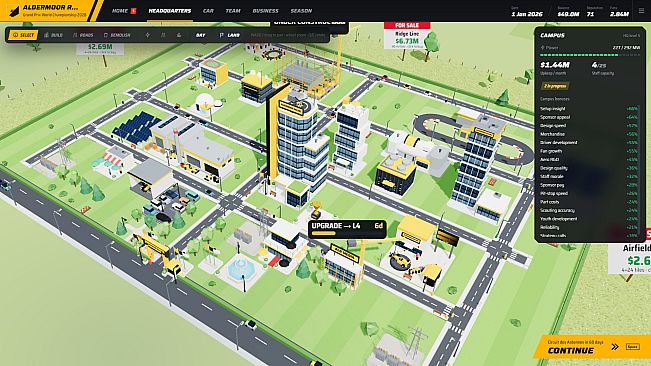Image resolution: width=651 pixels, height=366 pixels.
Task: Switch to the Car tab
Action: [208, 11]
